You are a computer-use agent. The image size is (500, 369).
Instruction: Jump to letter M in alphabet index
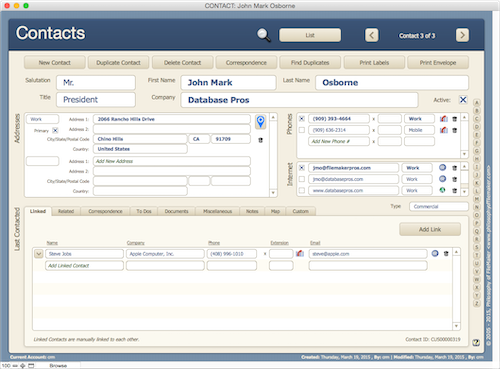pyautogui.click(x=477, y=199)
